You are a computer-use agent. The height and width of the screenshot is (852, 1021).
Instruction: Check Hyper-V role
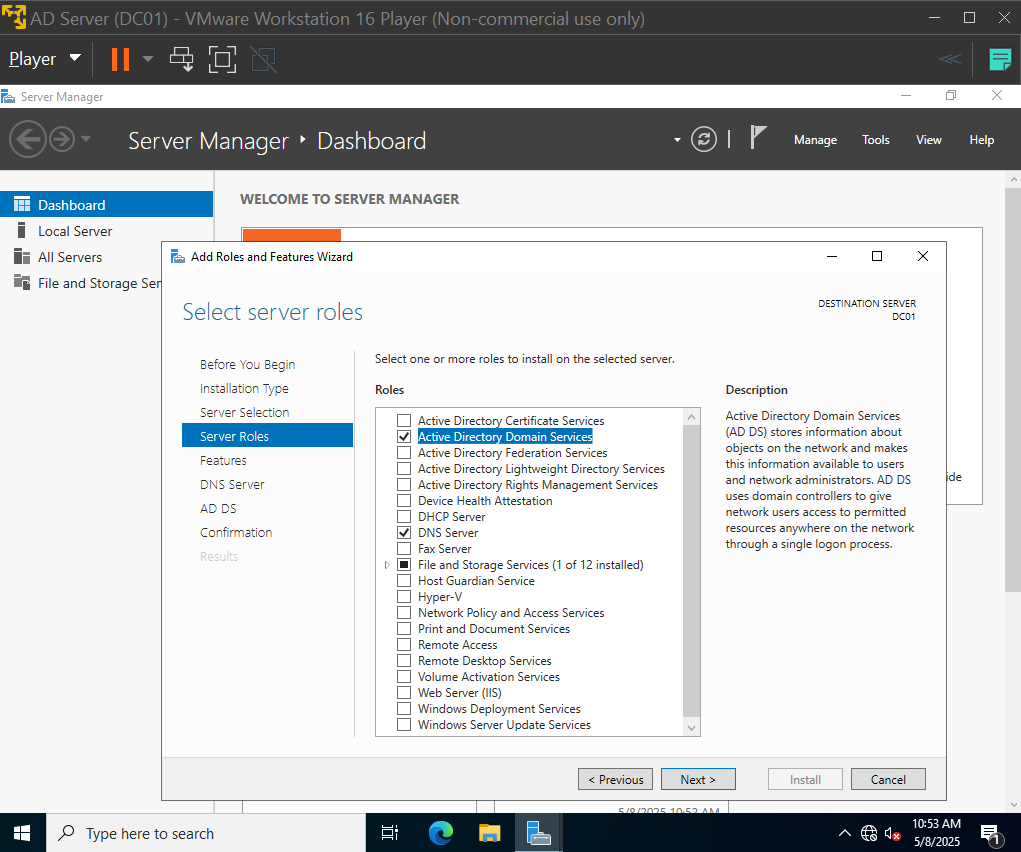click(x=404, y=597)
